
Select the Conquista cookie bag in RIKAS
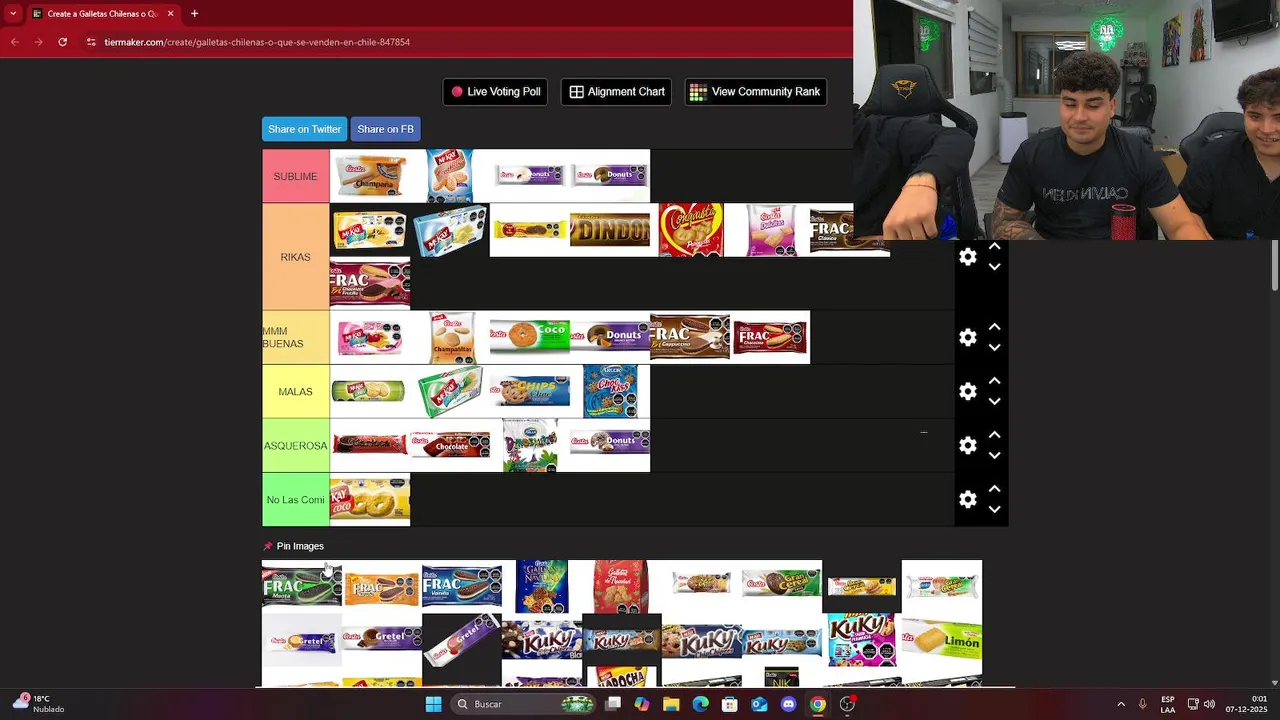click(x=690, y=230)
